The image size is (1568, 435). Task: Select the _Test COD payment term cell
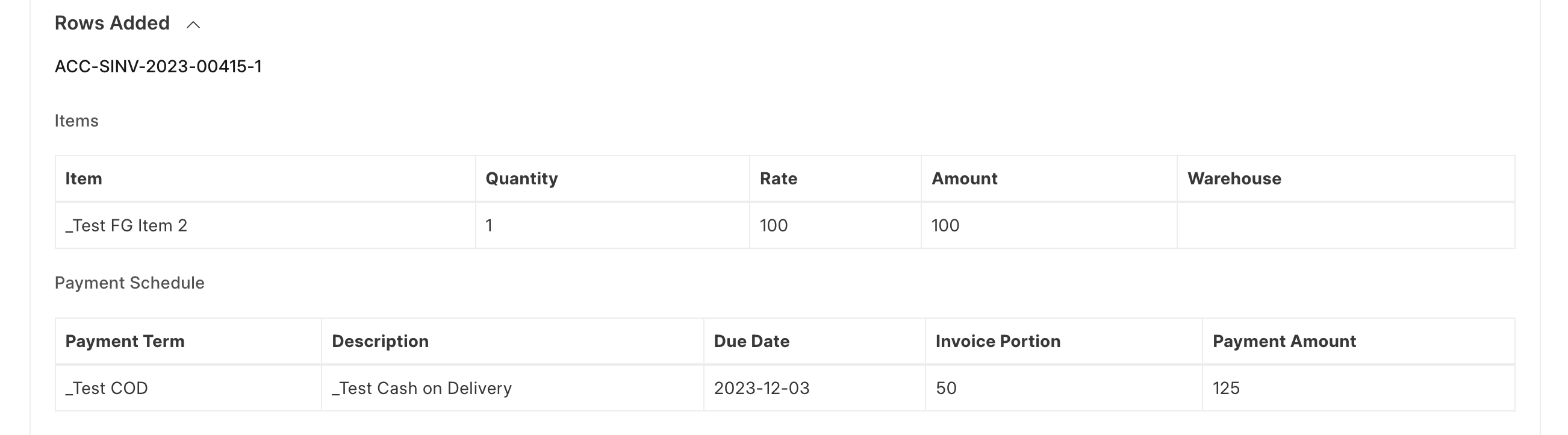point(107,388)
